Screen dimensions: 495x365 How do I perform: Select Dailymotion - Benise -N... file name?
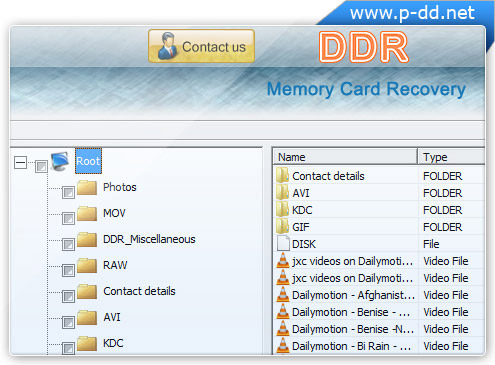(353, 329)
